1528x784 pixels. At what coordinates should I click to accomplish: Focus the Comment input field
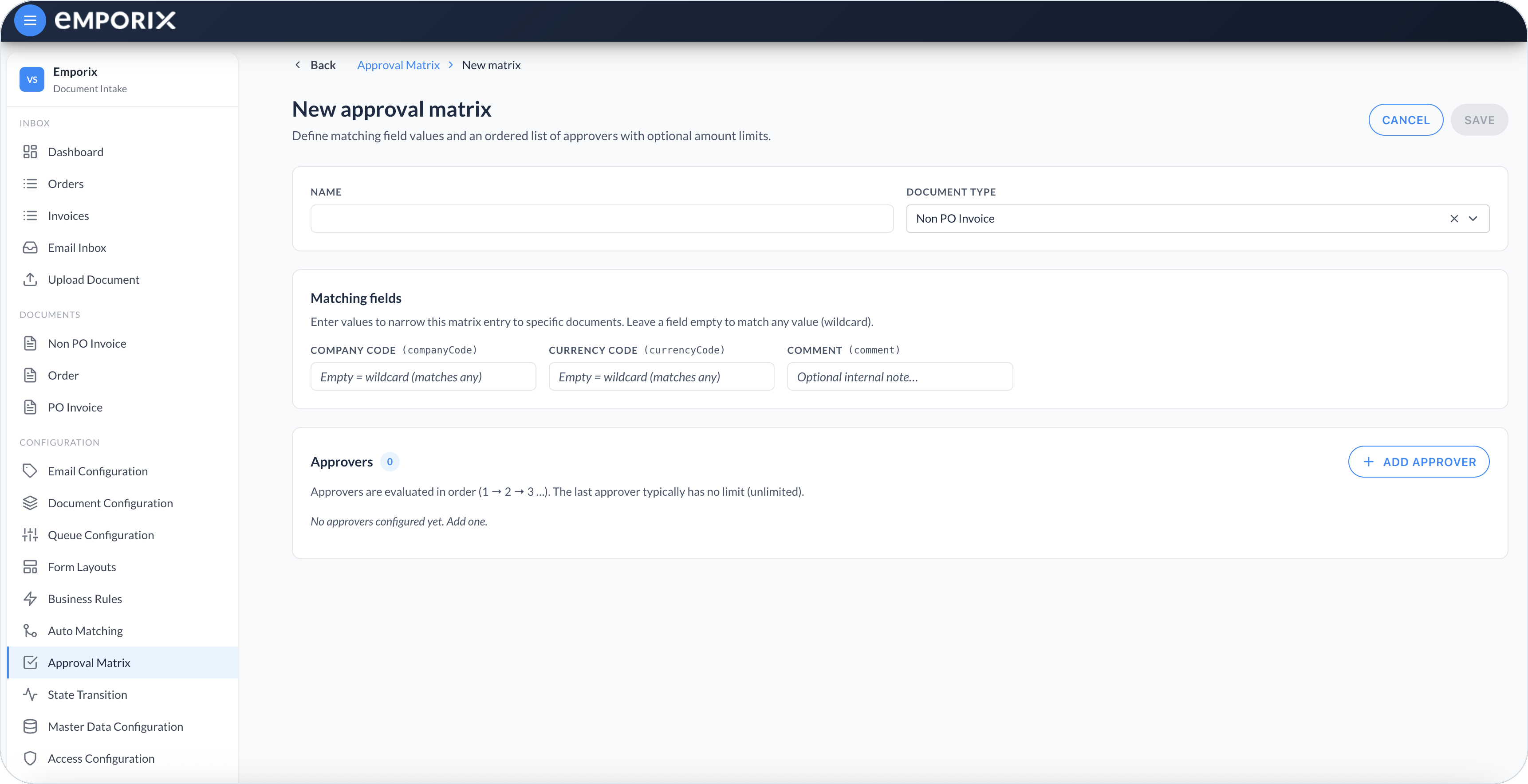pos(900,376)
